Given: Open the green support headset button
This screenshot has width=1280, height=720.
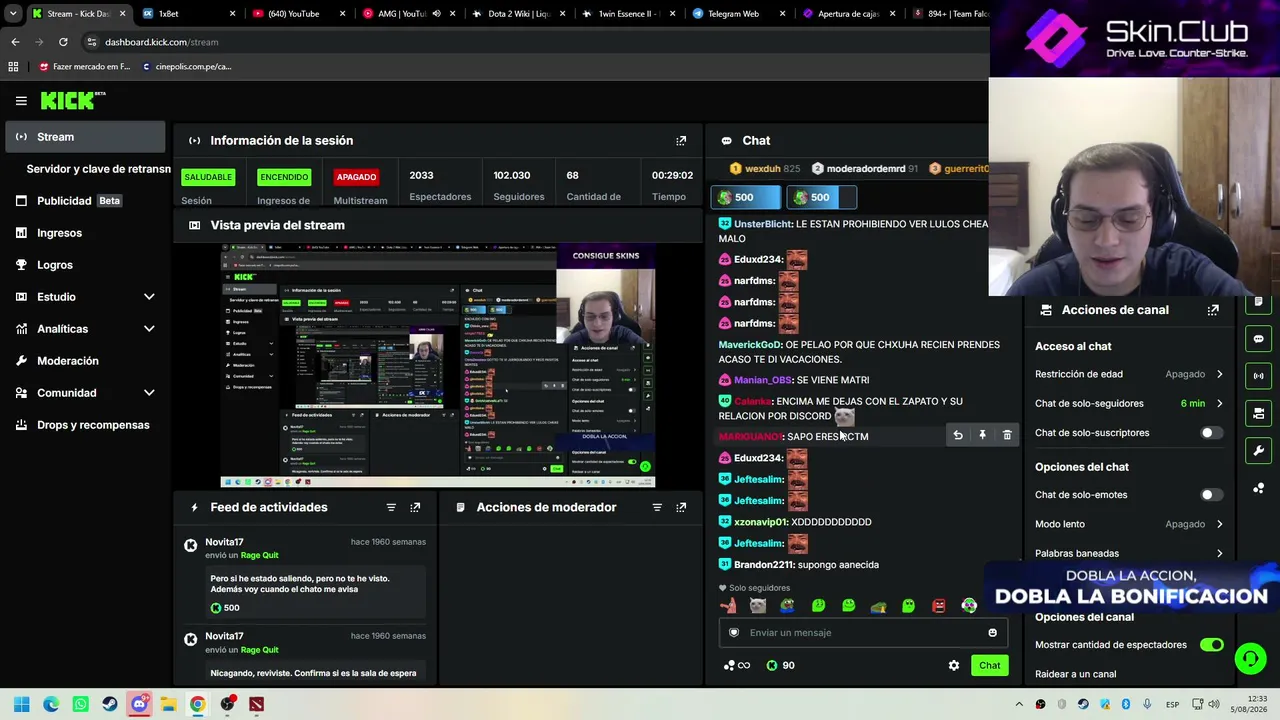Looking at the screenshot, I should coord(1250,658).
